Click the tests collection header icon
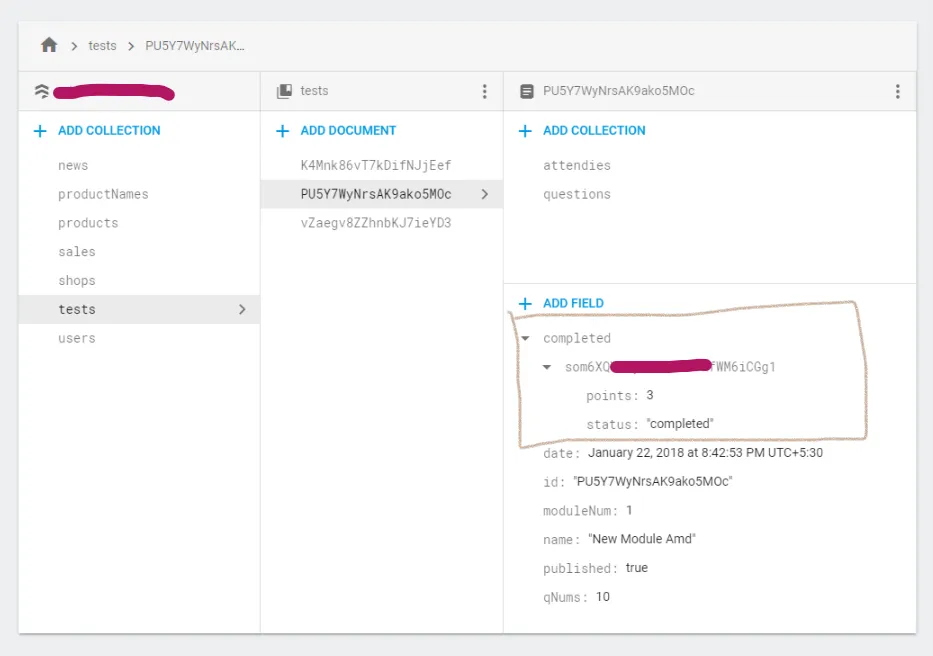The width and height of the screenshot is (933, 656). [x=284, y=91]
